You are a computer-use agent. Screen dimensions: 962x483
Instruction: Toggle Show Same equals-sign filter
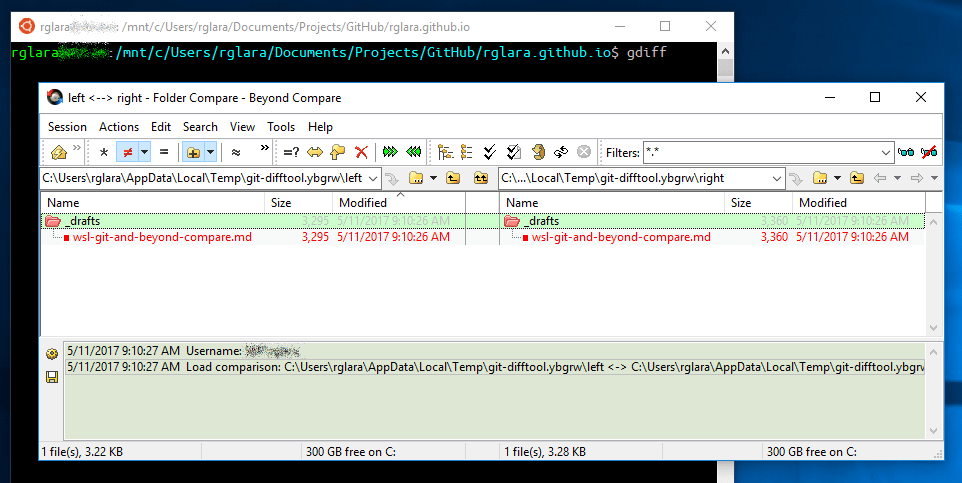pyautogui.click(x=164, y=153)
